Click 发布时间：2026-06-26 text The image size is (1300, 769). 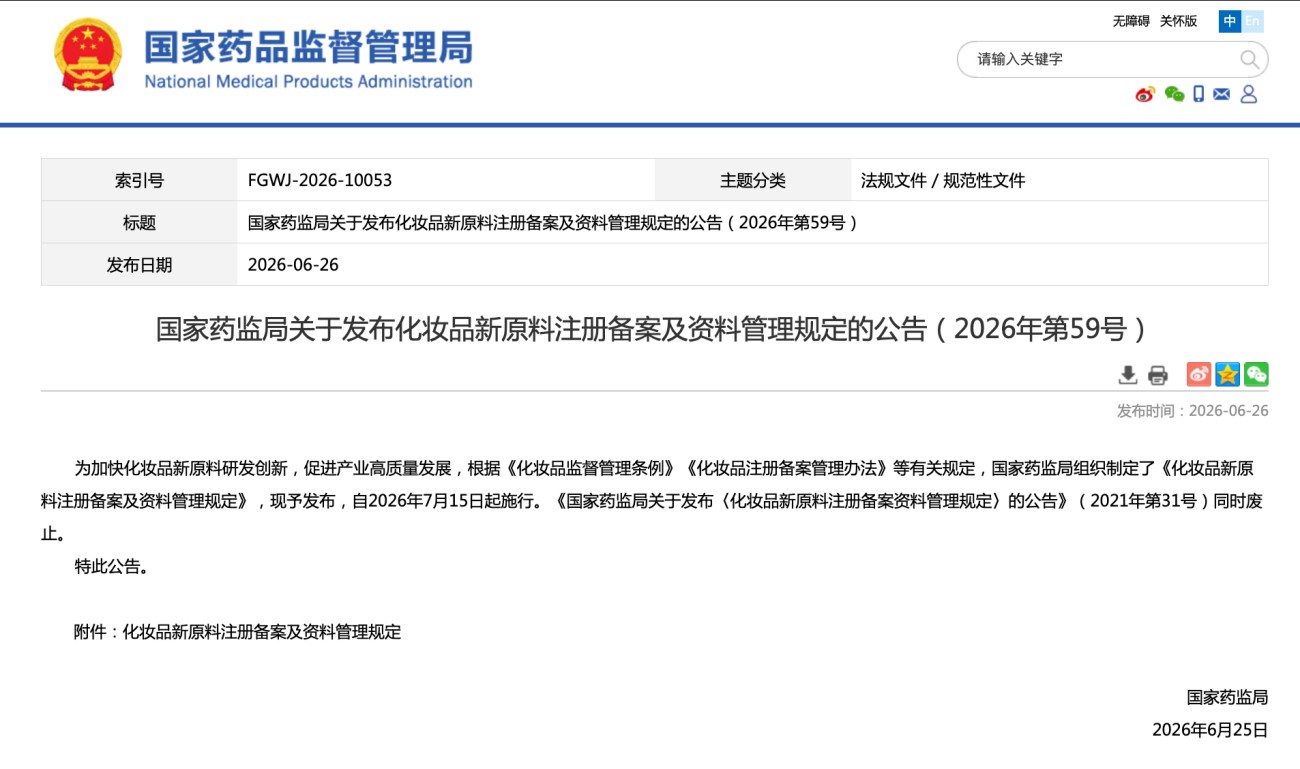(1192, 411)
